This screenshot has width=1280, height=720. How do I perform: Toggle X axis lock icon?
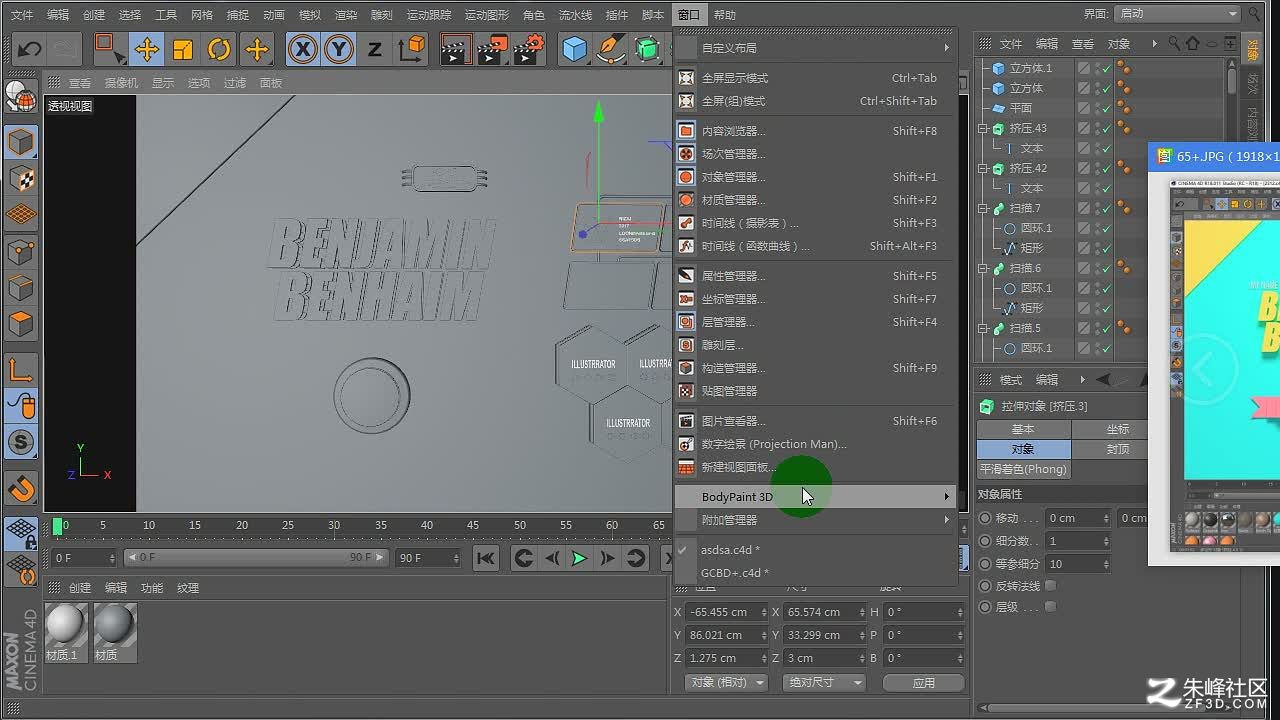point(303,49)
